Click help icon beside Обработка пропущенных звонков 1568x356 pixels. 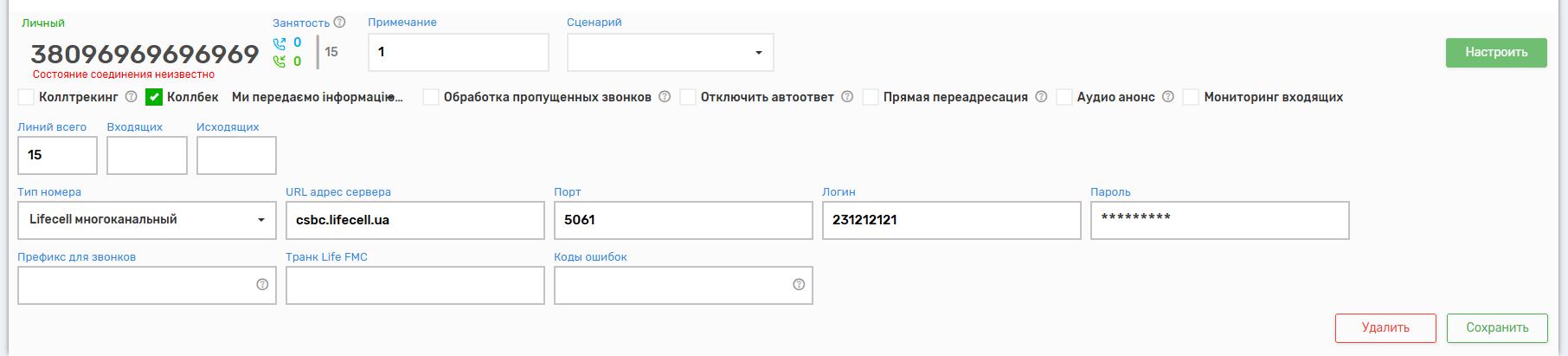coord(665,97)
